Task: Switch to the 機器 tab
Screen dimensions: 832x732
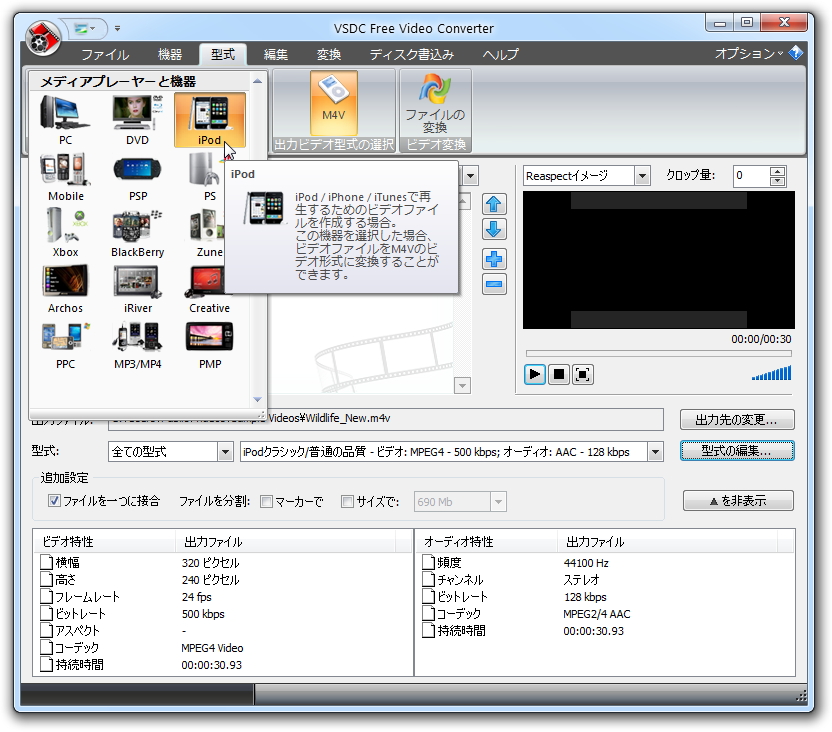Action: [x=170, y=55]
